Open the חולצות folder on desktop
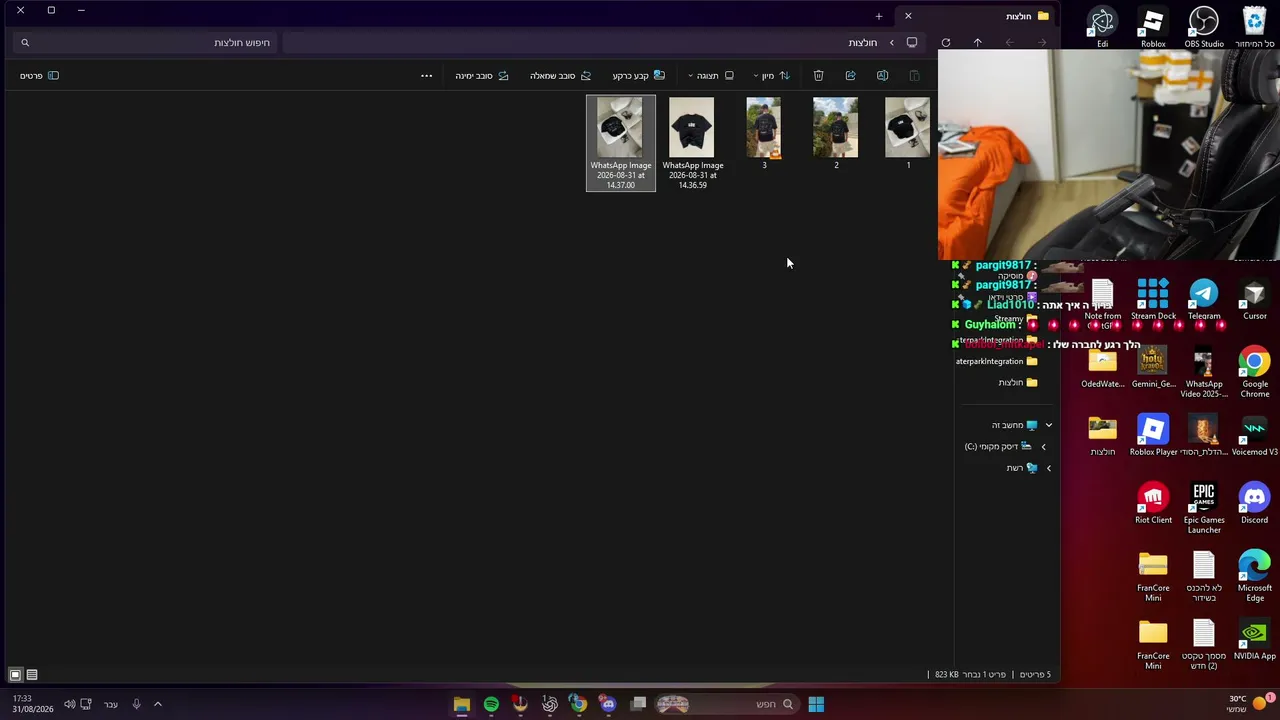 pos(1102,436)
